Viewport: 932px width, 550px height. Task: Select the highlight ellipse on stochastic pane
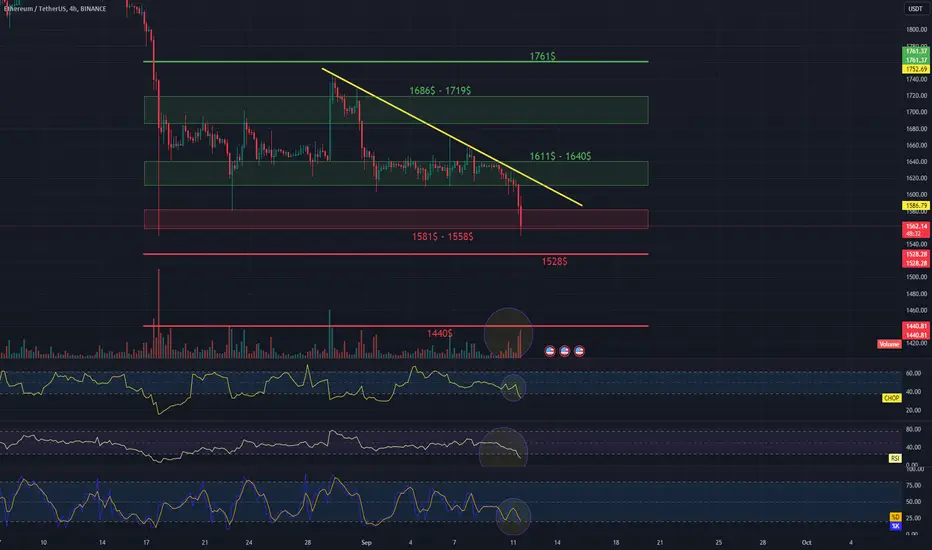513,517
